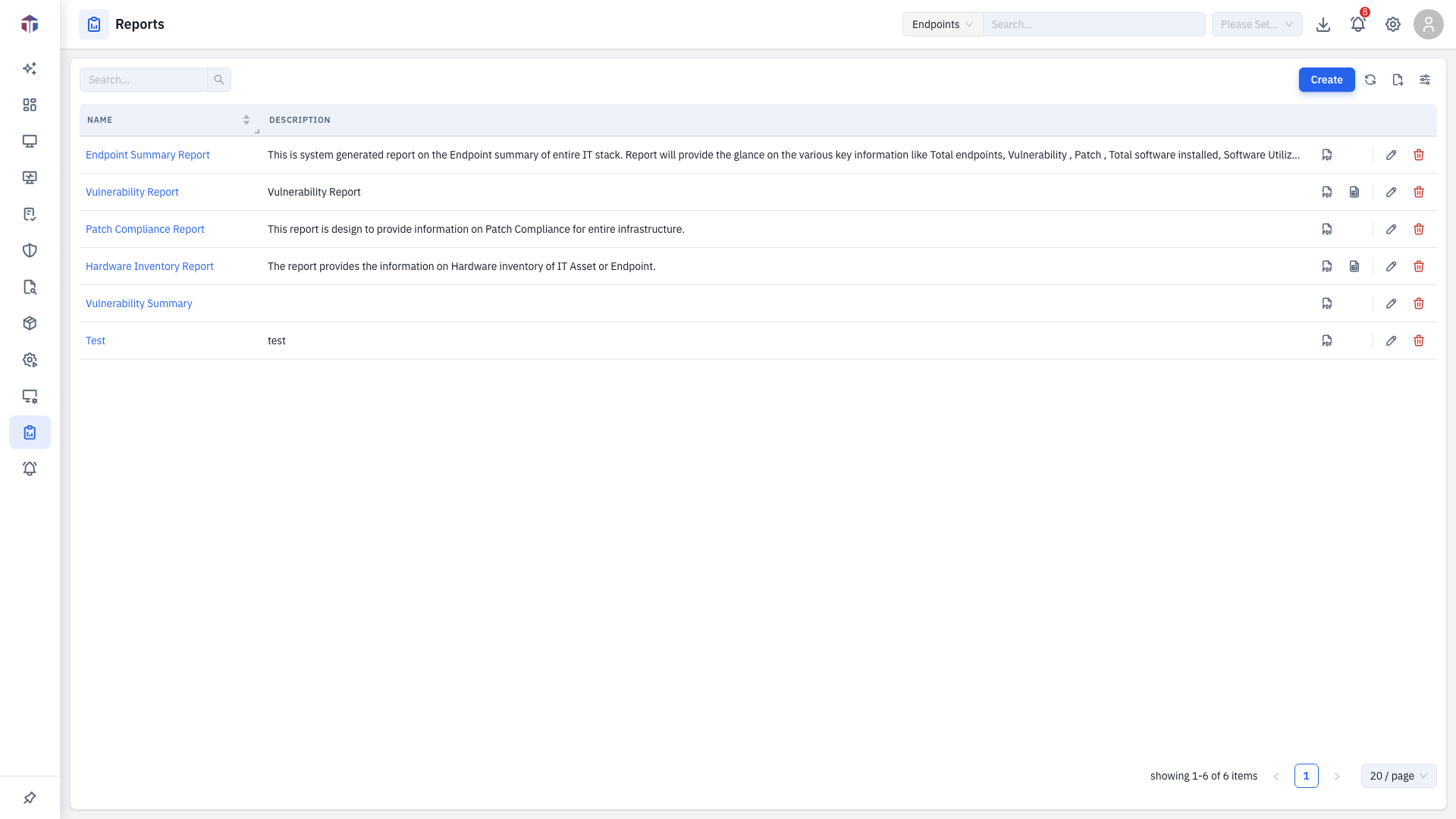
Task: Click the next page arrow
Action: pos(1337,776)
